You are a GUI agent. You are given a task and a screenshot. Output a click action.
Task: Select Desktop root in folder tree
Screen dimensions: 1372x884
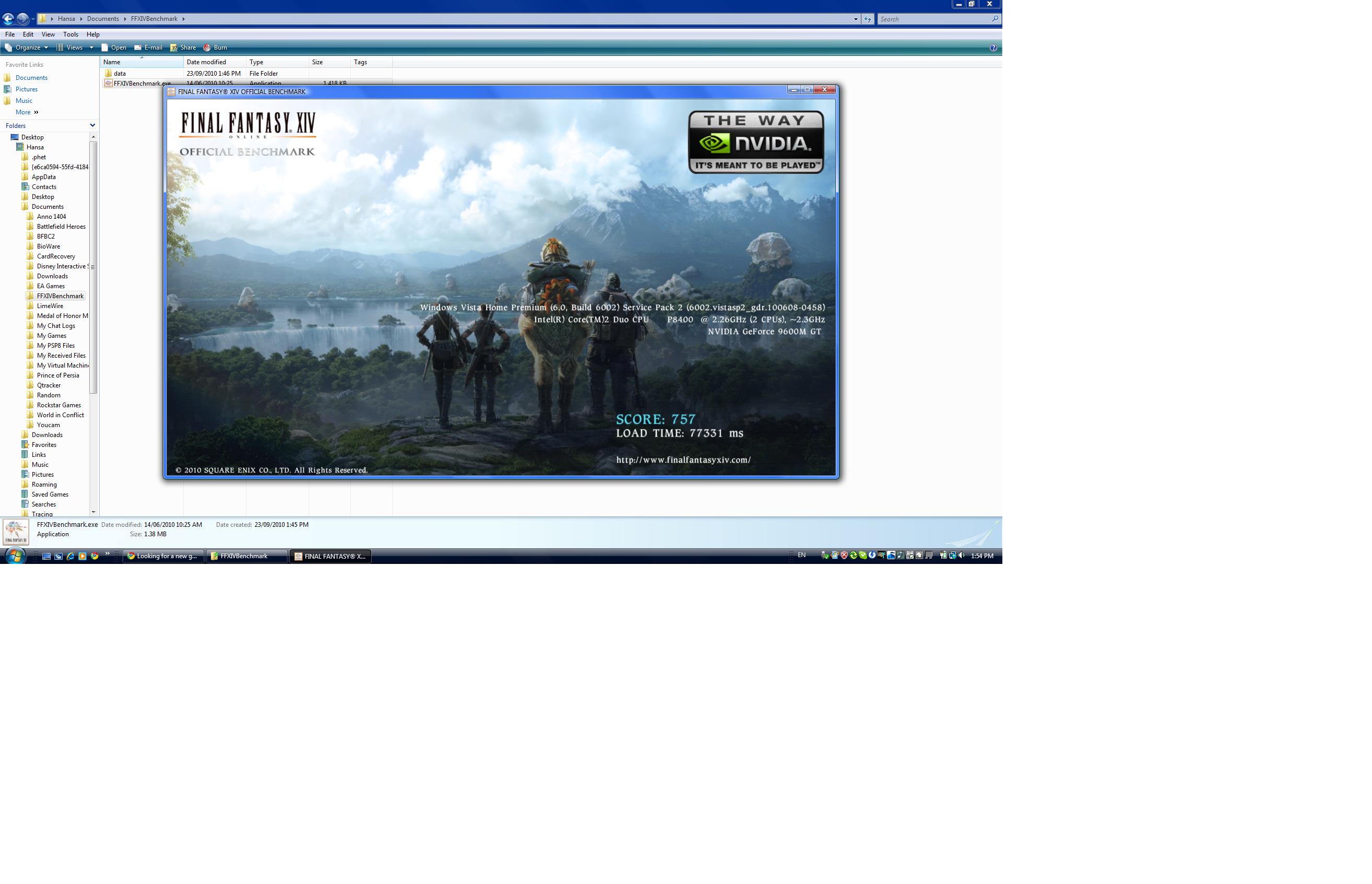tap(32, 137)
